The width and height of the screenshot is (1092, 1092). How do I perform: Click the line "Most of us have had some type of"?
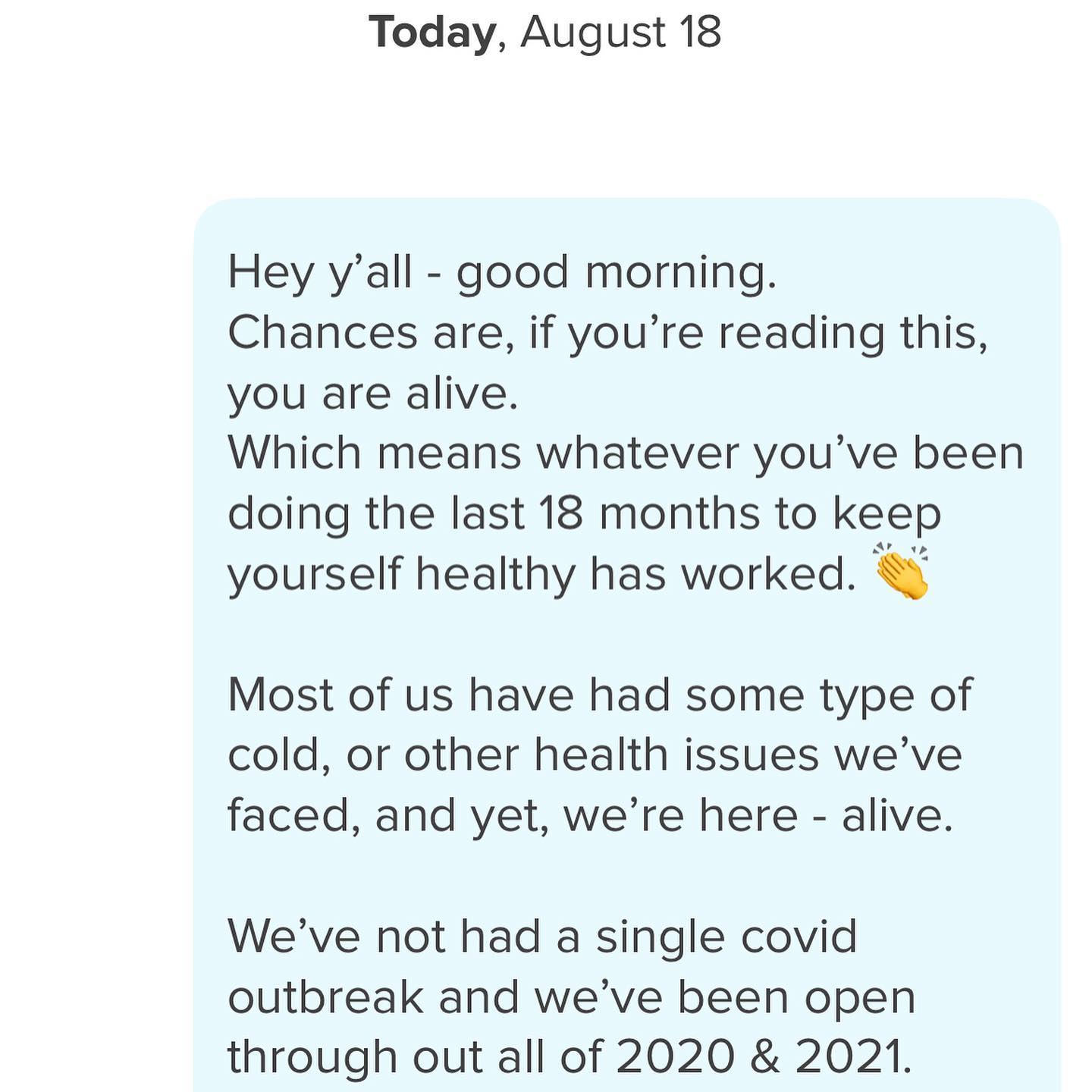tap(599, 695)
